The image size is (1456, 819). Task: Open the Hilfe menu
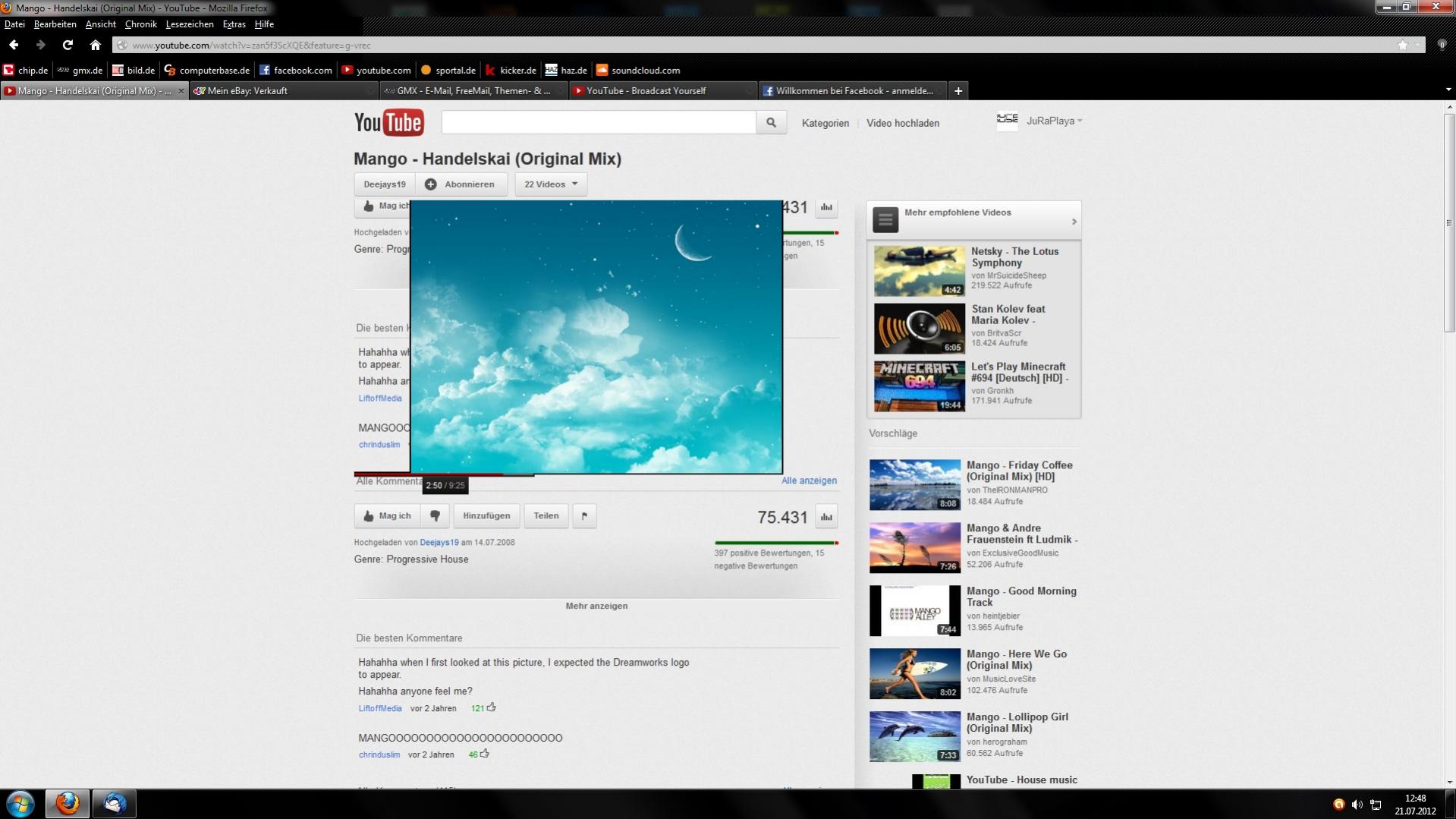point(264,24)
